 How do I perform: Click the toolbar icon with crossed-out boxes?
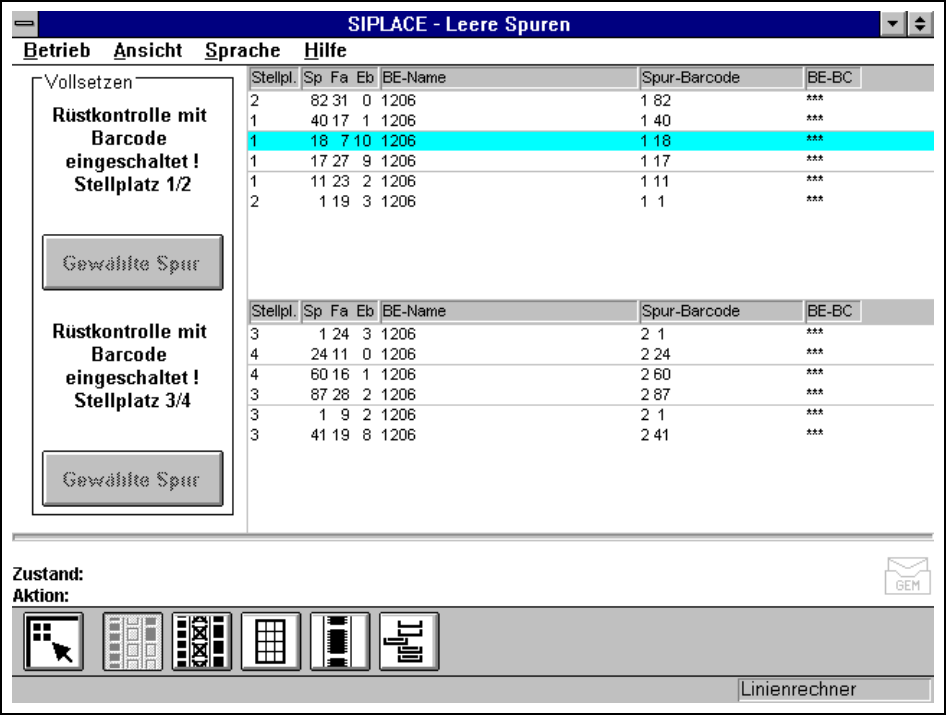(x=202, y=641)
